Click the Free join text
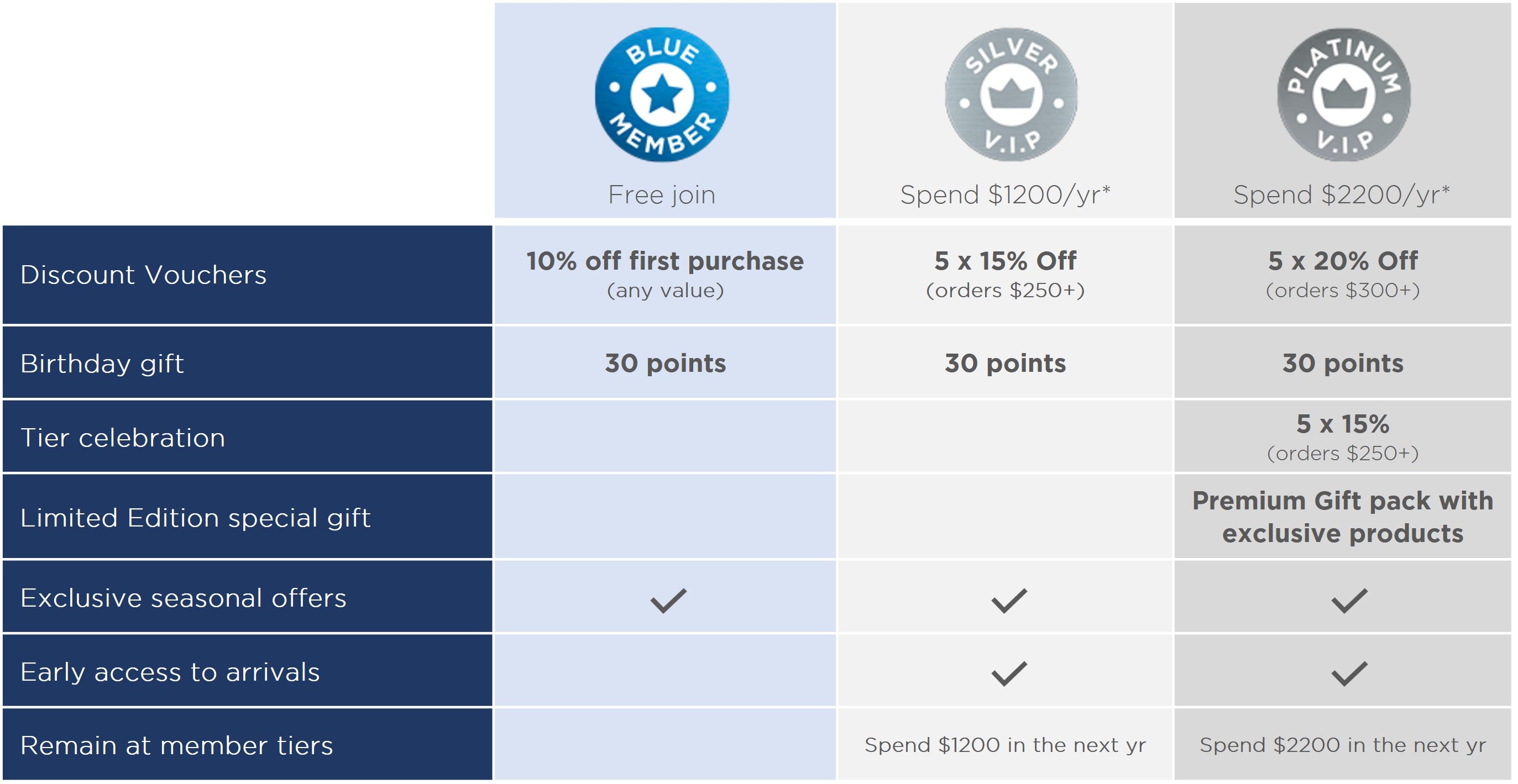 coord(662,195)
